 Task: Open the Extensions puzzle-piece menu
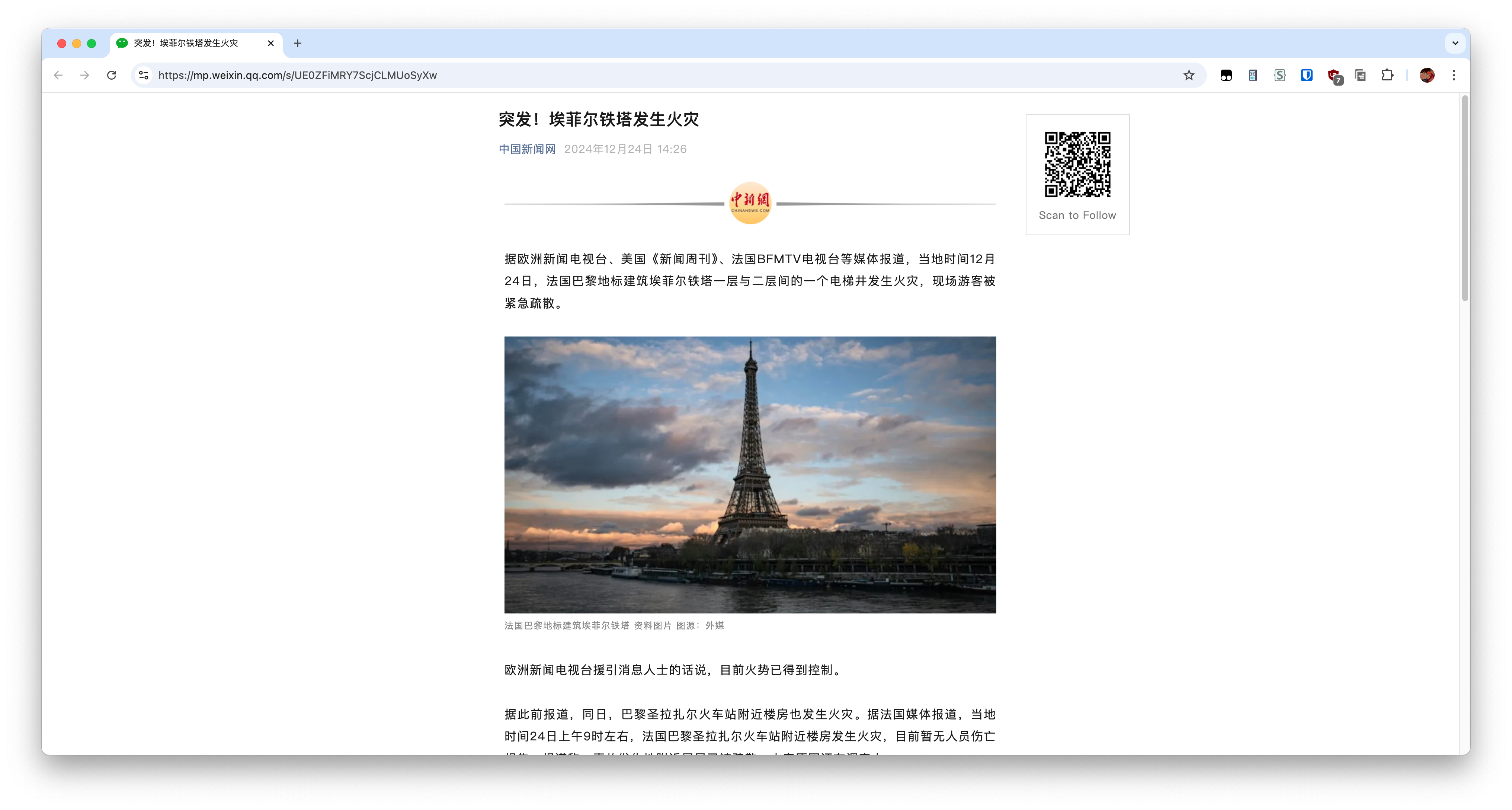(1388, 75)
